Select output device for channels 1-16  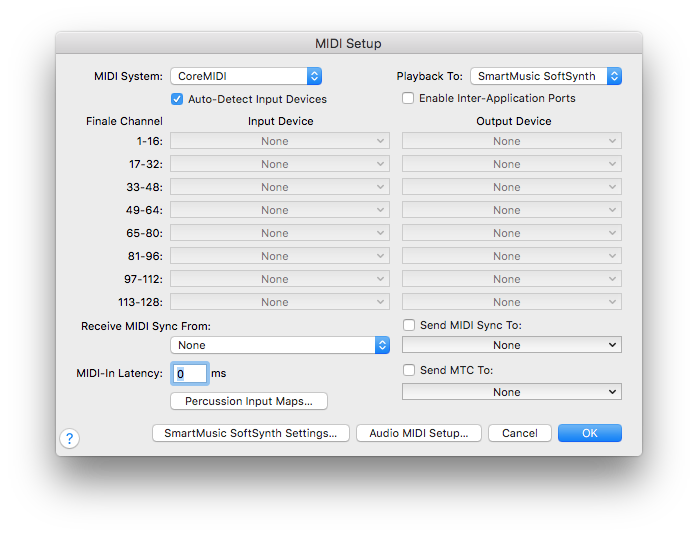coord(511,141)
